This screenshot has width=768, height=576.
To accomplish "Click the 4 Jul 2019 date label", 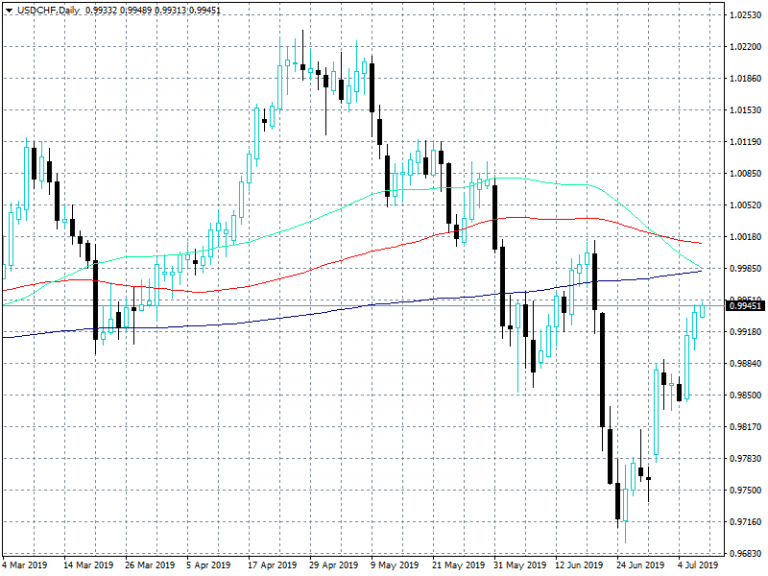I will [698, 565].
